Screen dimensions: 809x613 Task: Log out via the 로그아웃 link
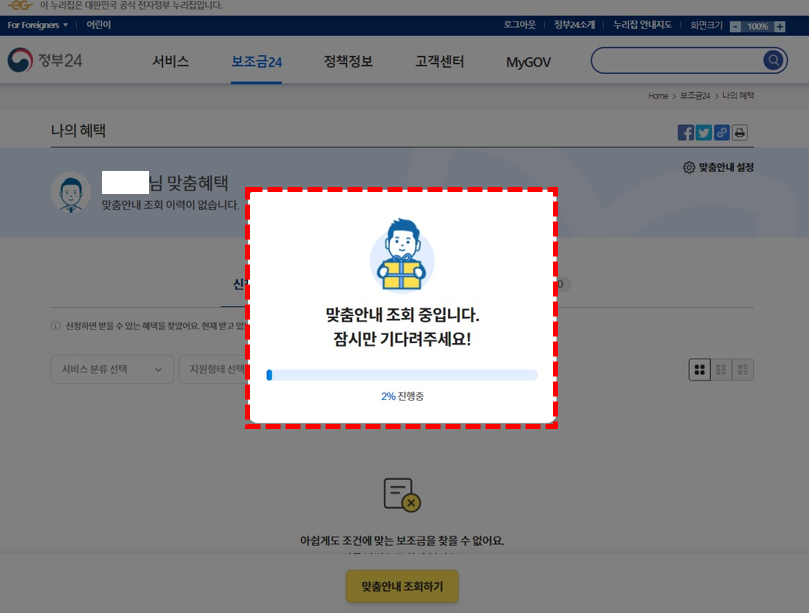[x=519, y=24]
